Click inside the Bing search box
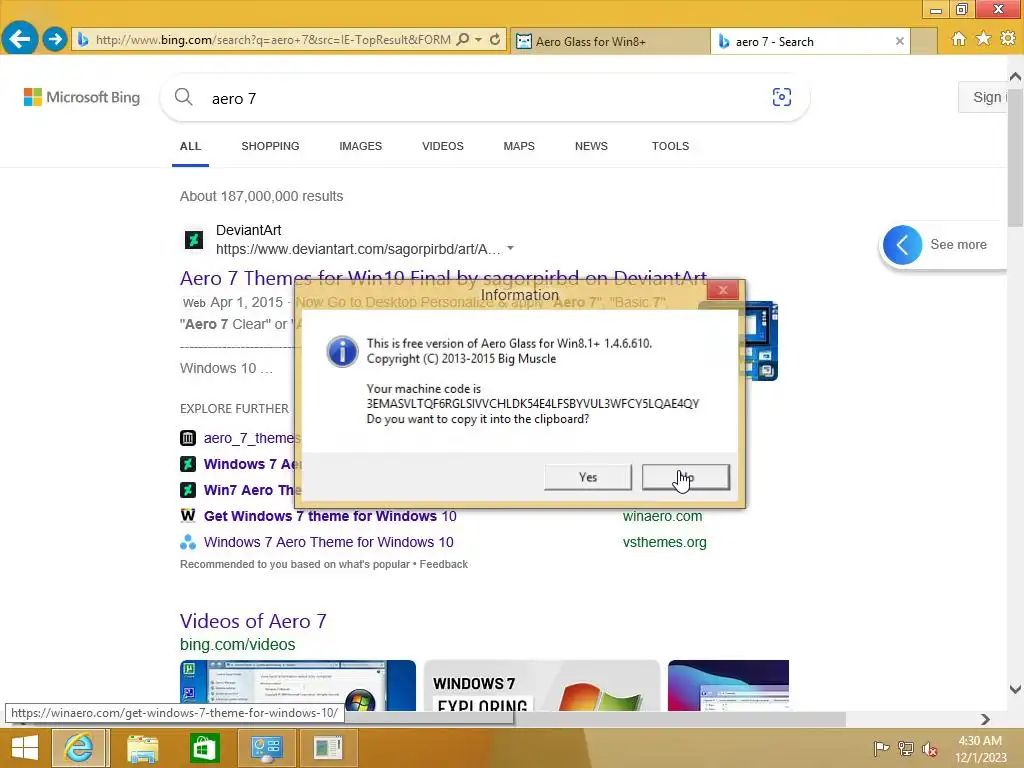1024x768 pixels. 483,99
